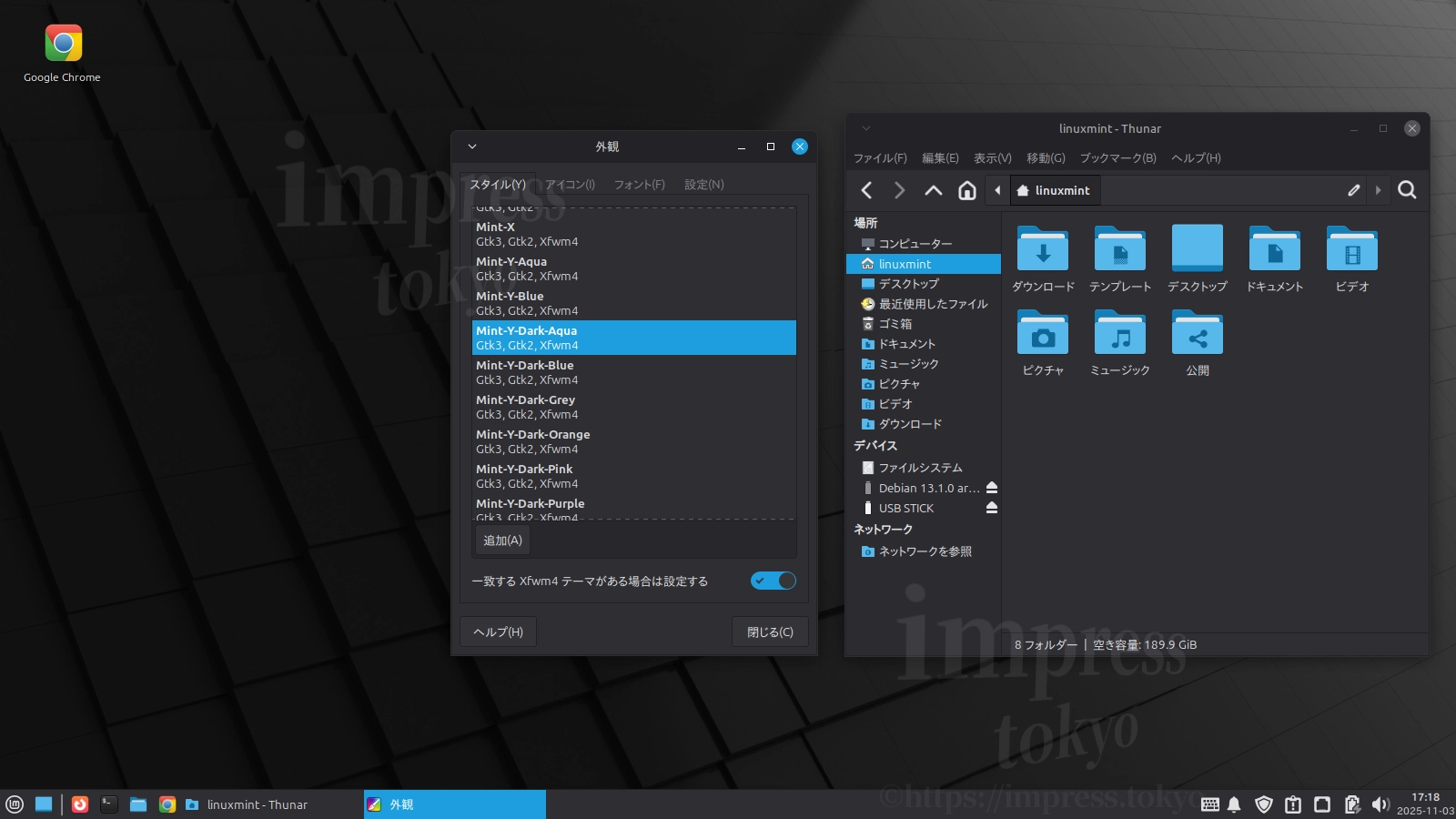Select the Mint-Y-Dark-Grey theme
The image size is (1456, 819).
click(634, 407)
